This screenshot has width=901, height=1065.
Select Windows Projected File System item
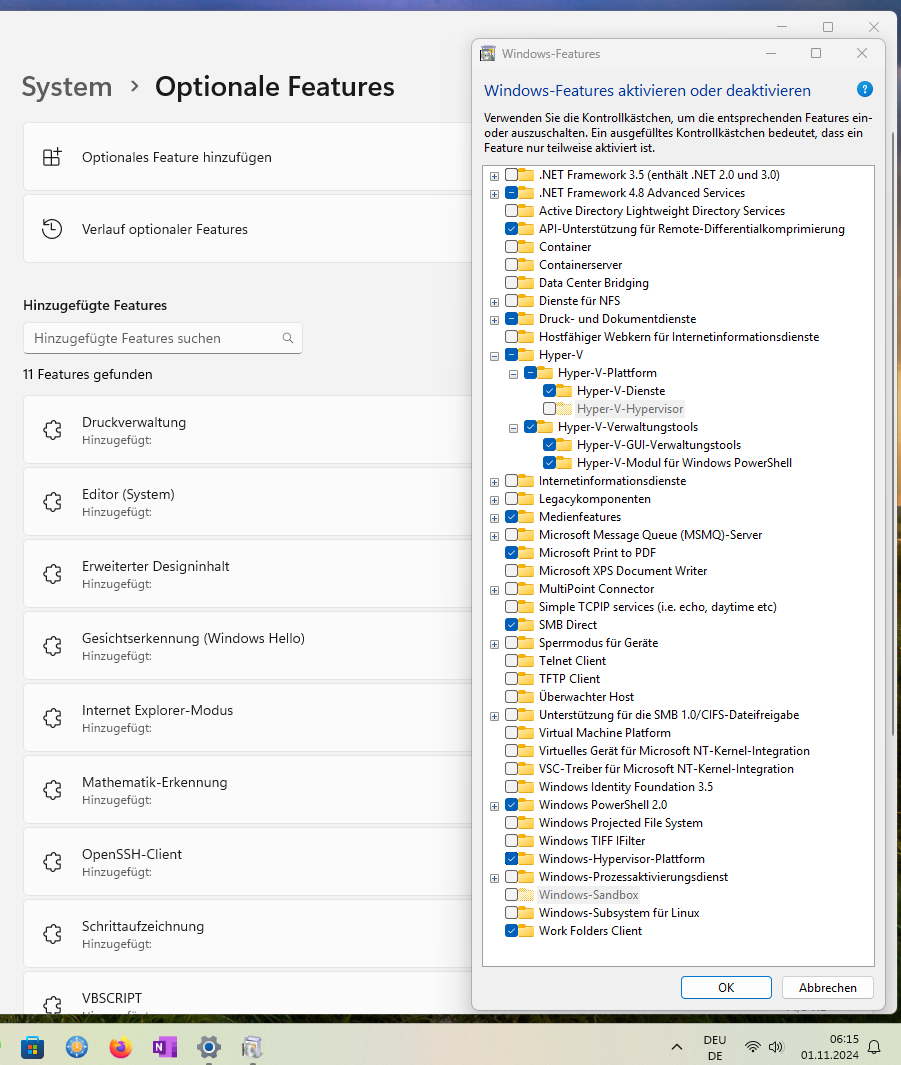coord(621,823)
